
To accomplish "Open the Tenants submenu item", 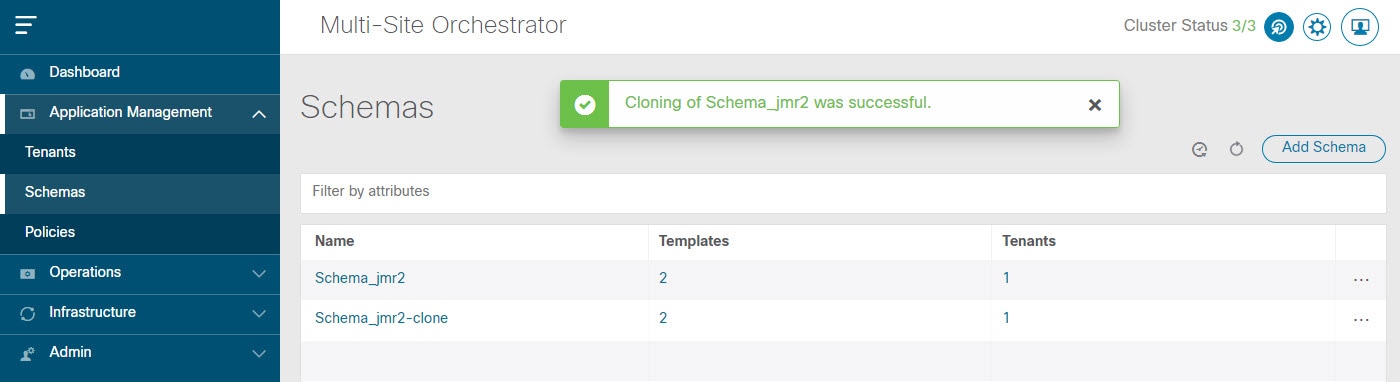I will pyautogui.click(x=140, y=153).
